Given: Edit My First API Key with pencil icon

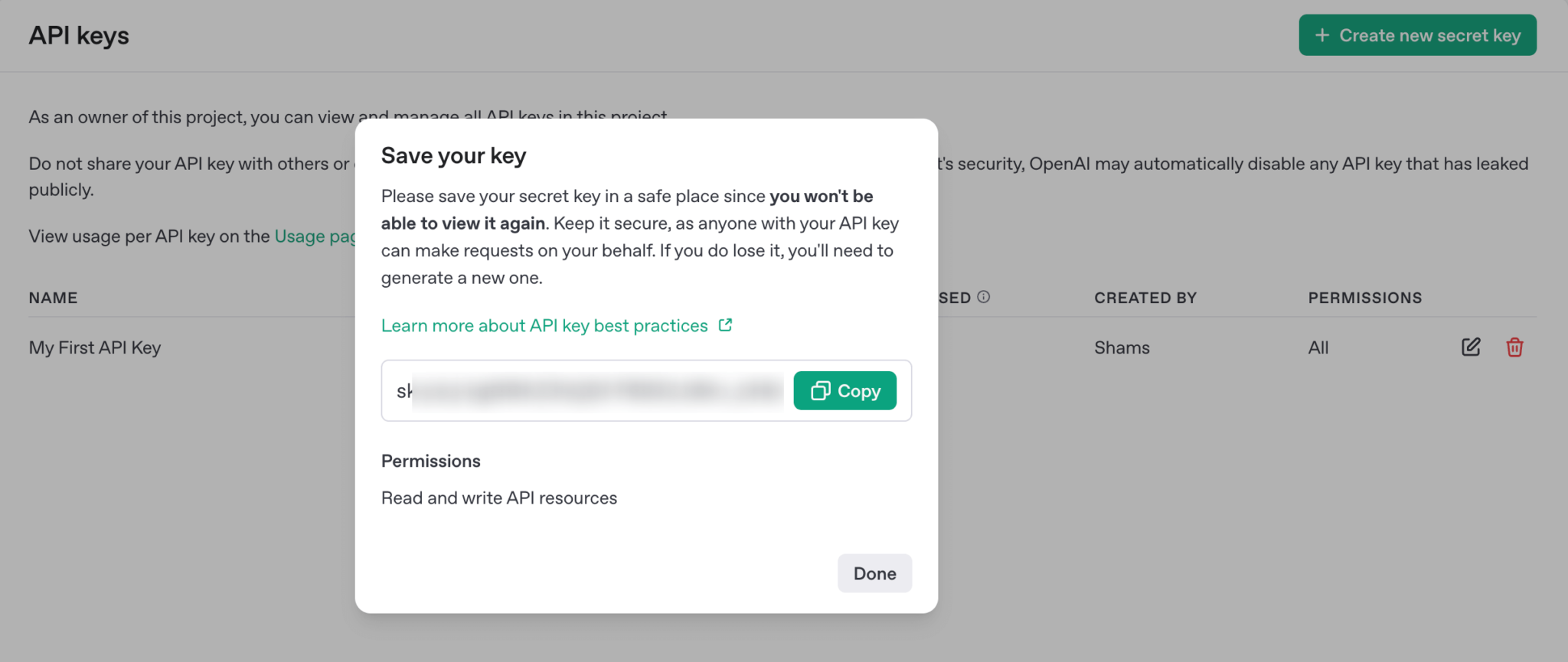Looking at the screenshot, I should pyautogui.click(x=1471, y=347).
